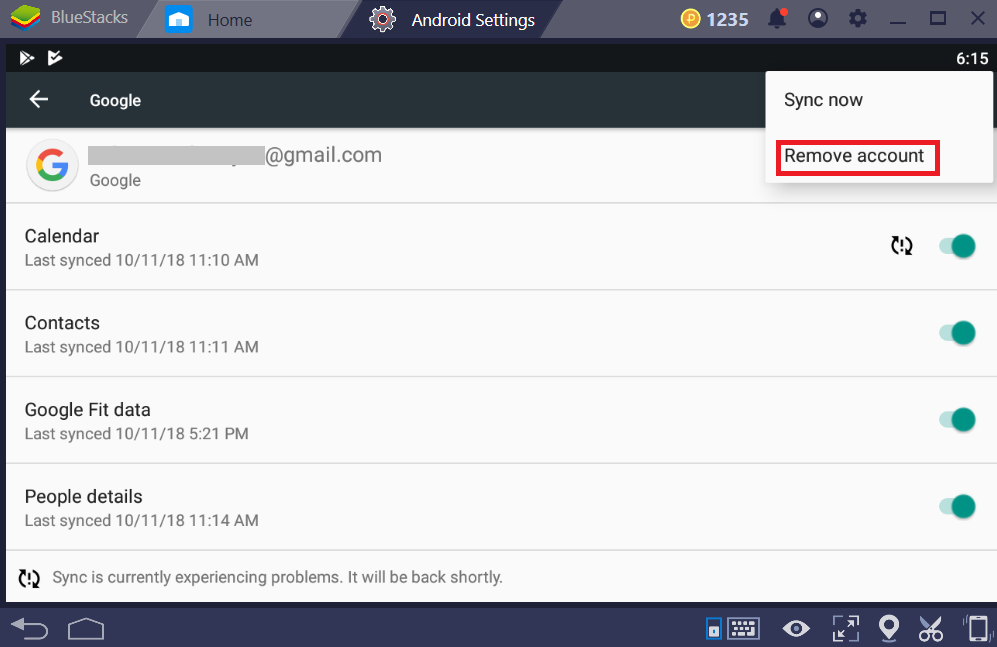997x647 pixels.
Task: Open the location pin tool
Action: (888, 629)
